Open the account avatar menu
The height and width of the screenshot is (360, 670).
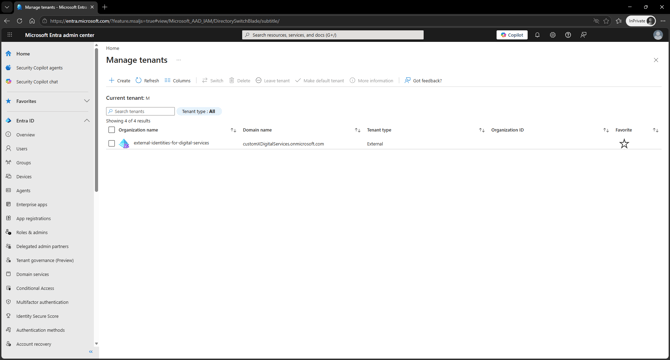point(658,35)
